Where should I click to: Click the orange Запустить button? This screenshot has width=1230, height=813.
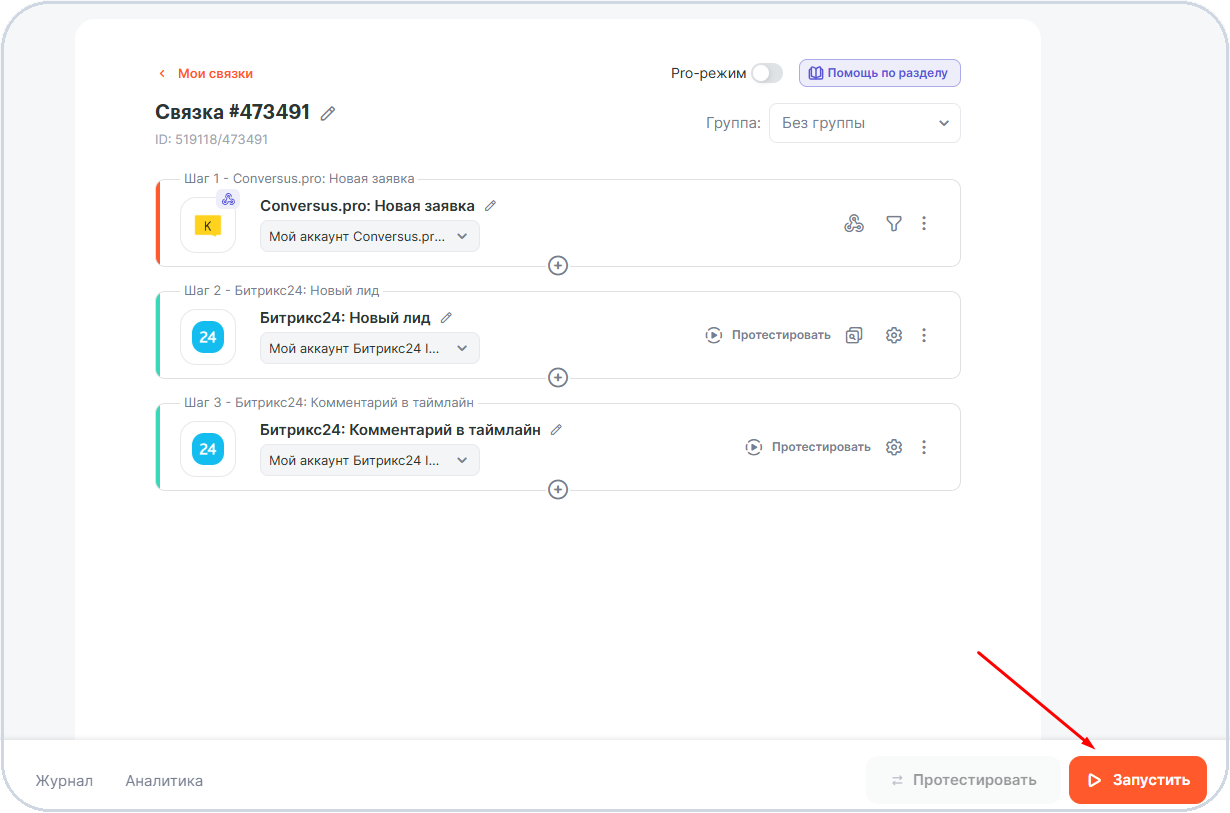point(1138,780)
